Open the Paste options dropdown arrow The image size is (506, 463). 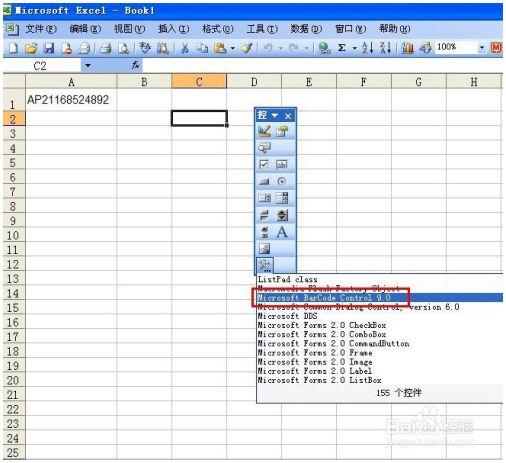coord(233,49)
